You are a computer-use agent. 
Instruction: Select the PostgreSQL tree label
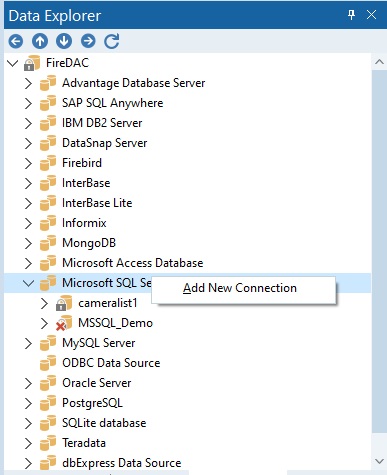click(x=92, y=403)
